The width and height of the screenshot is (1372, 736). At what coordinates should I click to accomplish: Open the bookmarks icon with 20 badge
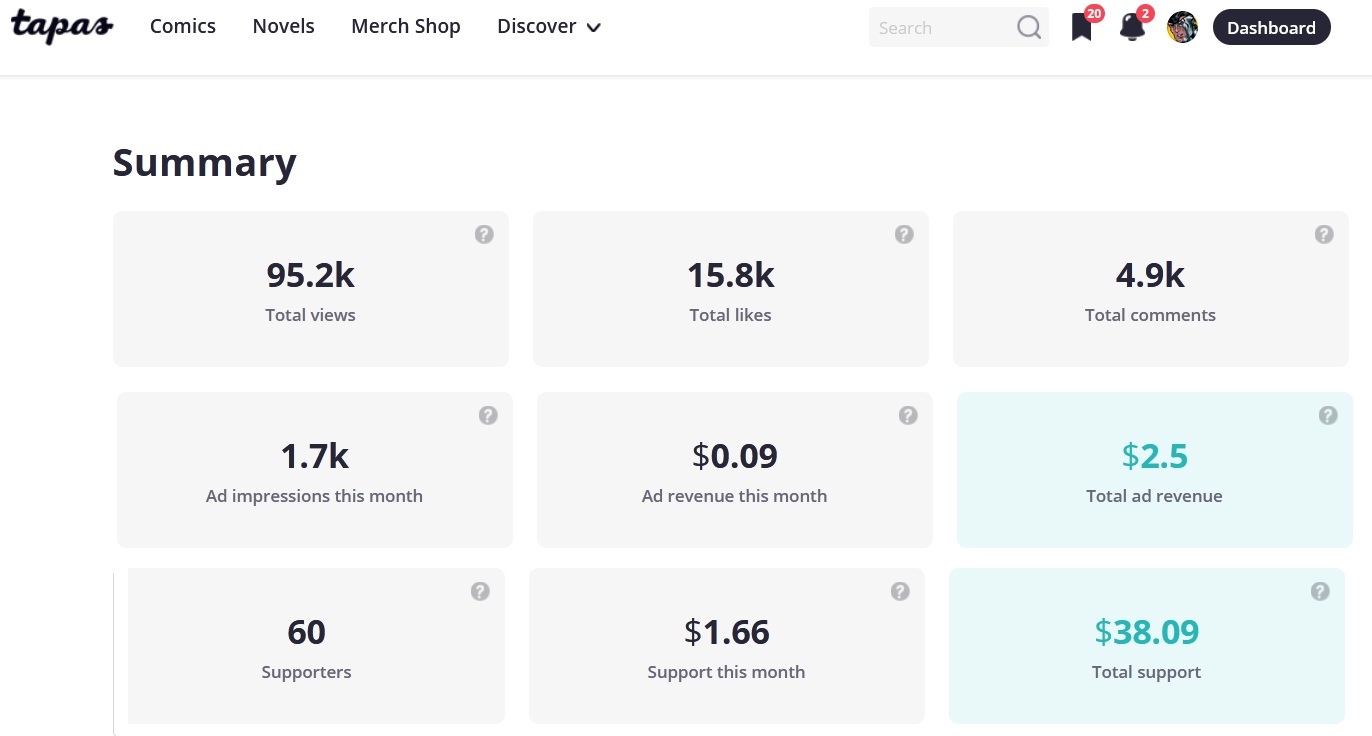1081,27
